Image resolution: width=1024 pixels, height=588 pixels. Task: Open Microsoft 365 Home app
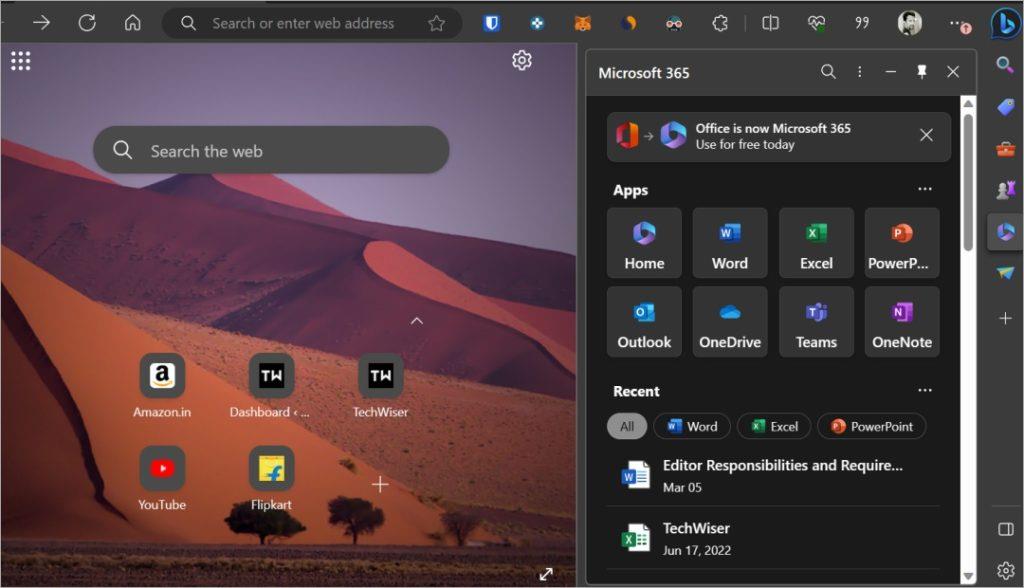point(644,243)
